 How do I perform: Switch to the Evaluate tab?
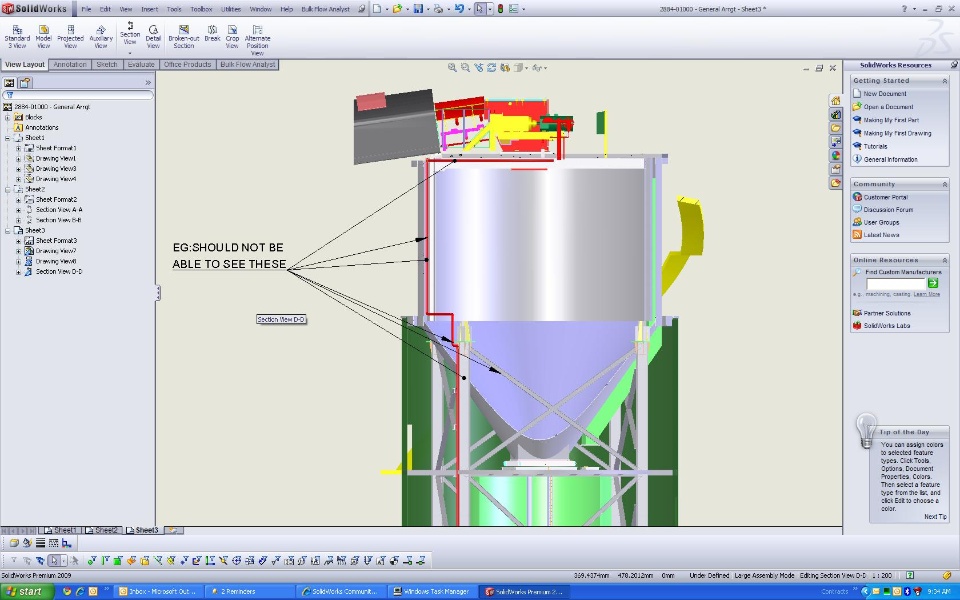(141, 64)
